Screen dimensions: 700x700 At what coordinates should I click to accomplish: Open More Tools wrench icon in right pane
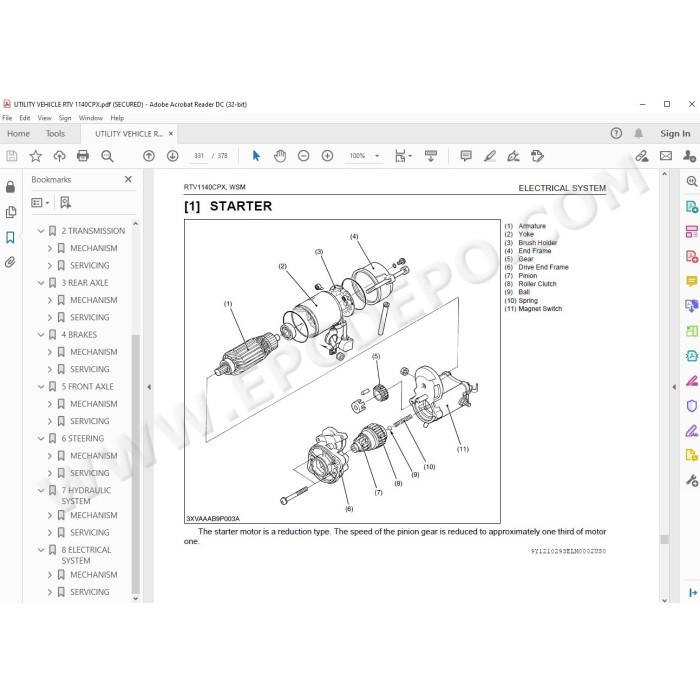tap(692, 480)
